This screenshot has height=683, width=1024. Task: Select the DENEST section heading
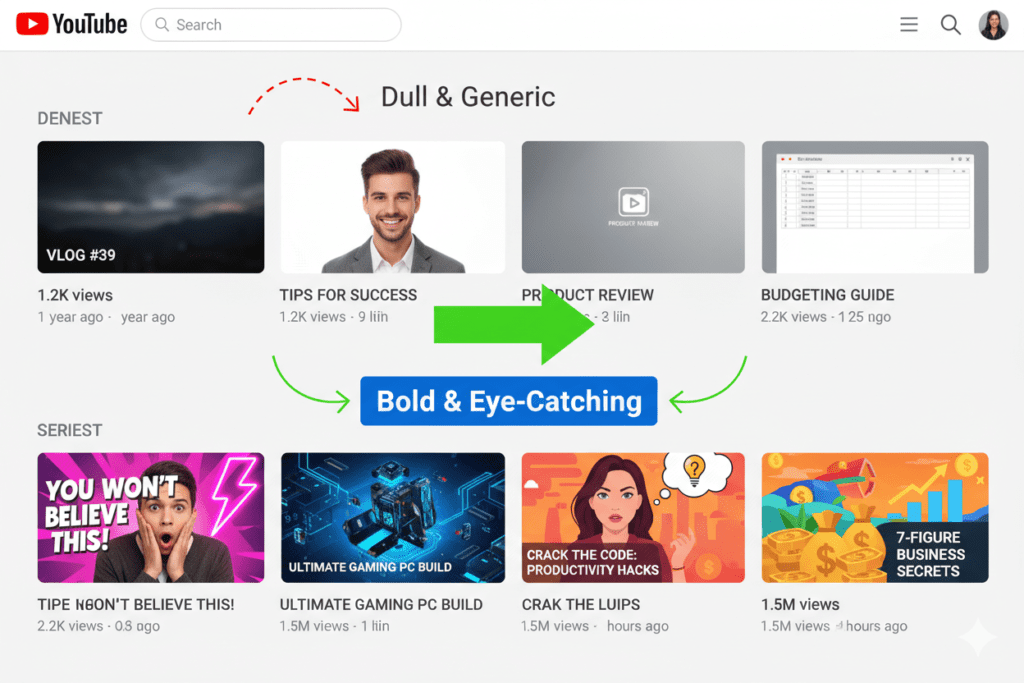(69, 118)
